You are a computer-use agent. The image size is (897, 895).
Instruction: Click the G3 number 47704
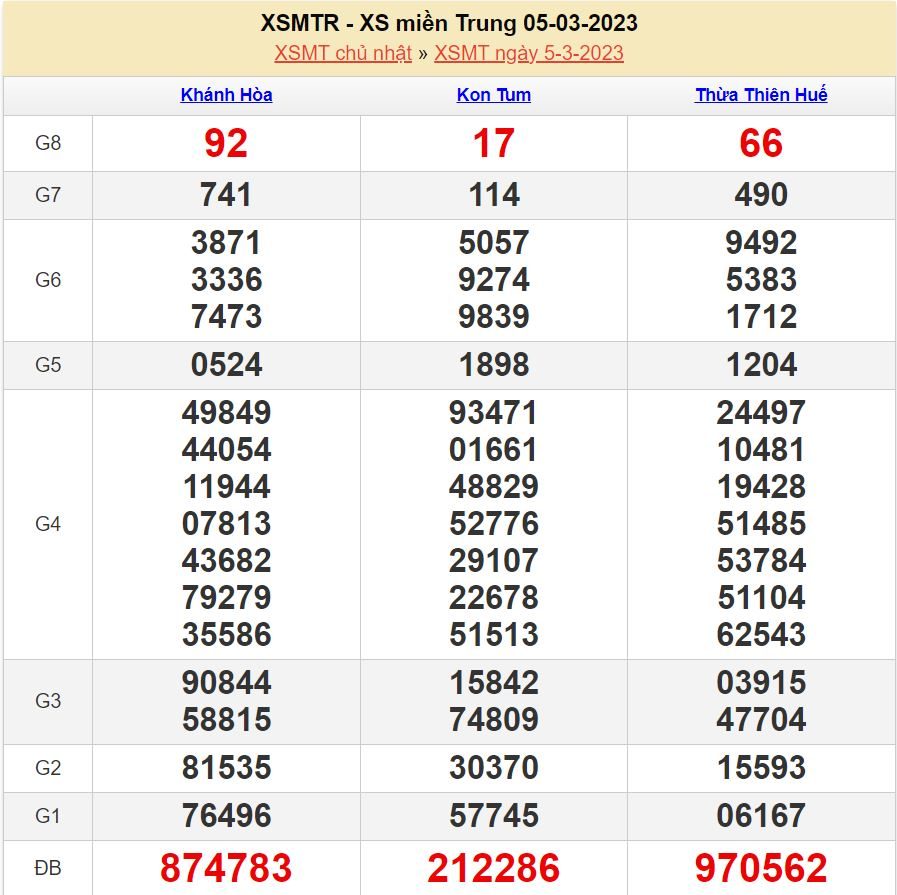pyautogui.click(x=761, y=719)
